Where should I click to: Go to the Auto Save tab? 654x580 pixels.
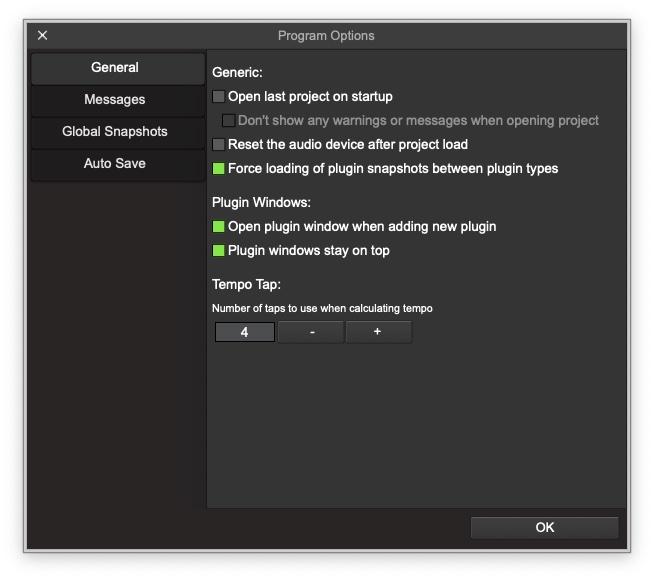pos(116,164)
